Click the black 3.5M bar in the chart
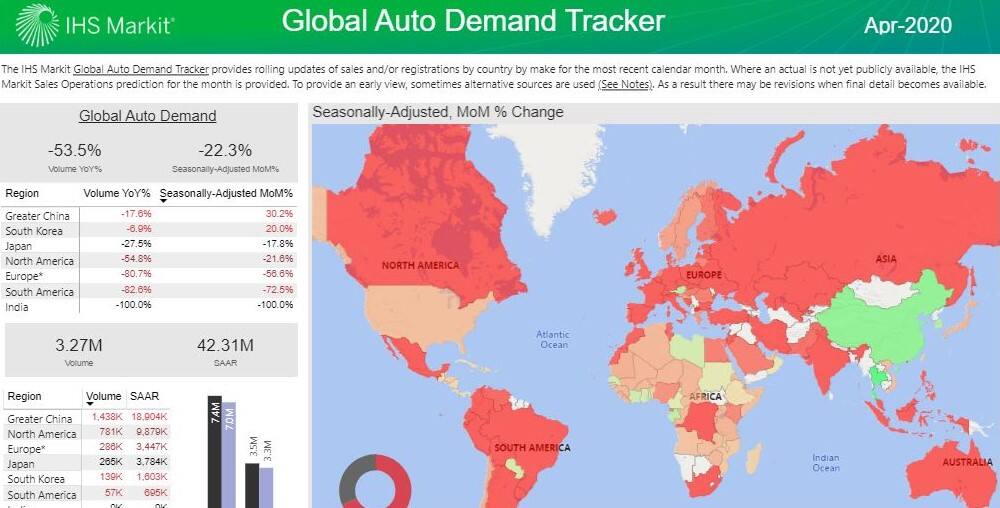The width and height of the screenshot is (1000, 508). (x=253, y=486)
